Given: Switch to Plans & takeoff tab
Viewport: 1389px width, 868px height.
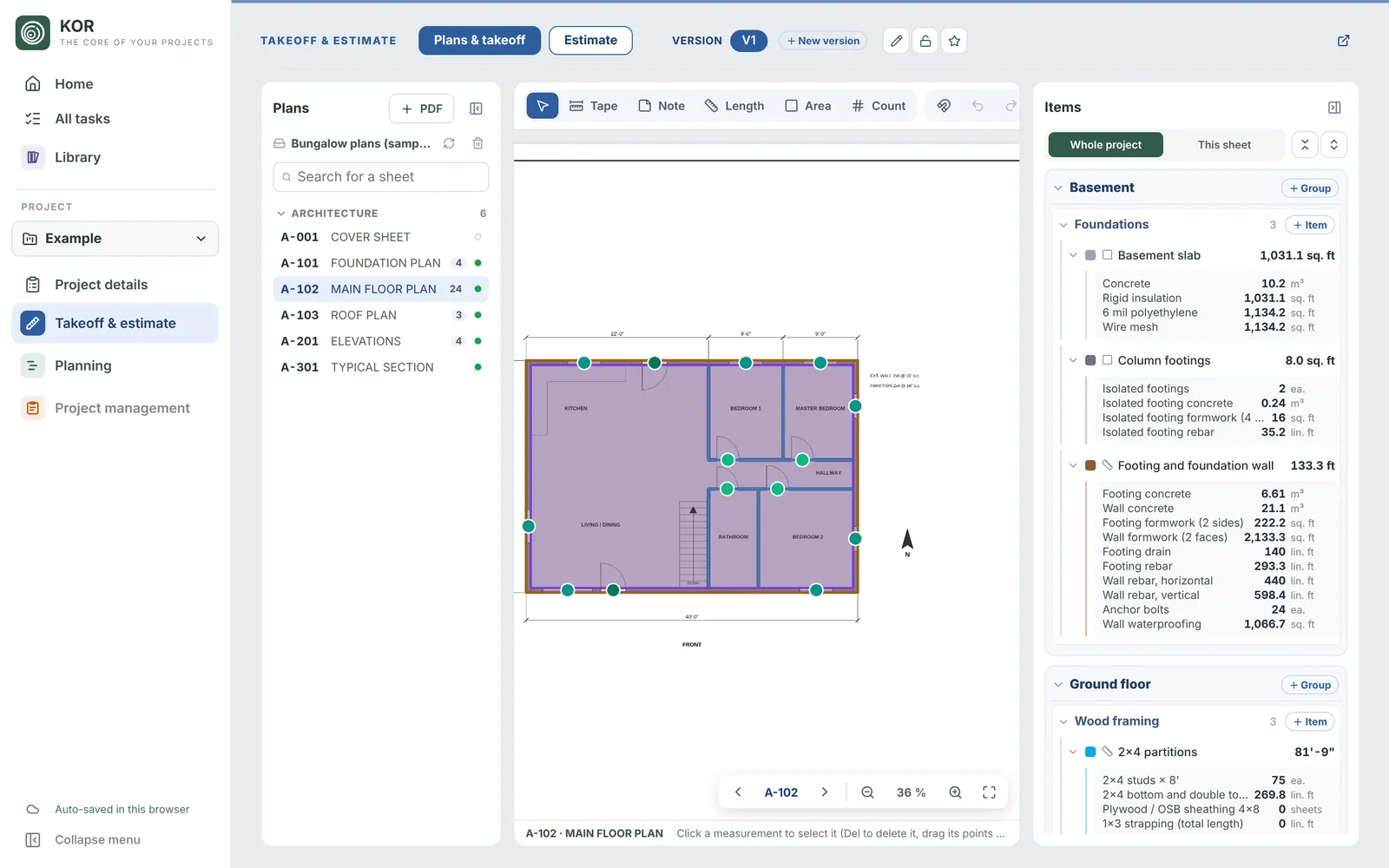Looking at the screenshot, I should (479, 41).
